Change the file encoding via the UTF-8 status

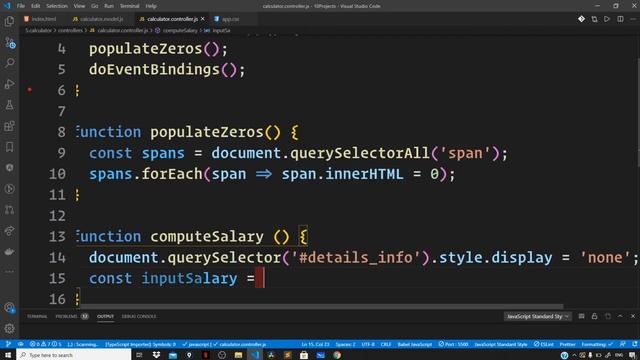pos(368,344)
